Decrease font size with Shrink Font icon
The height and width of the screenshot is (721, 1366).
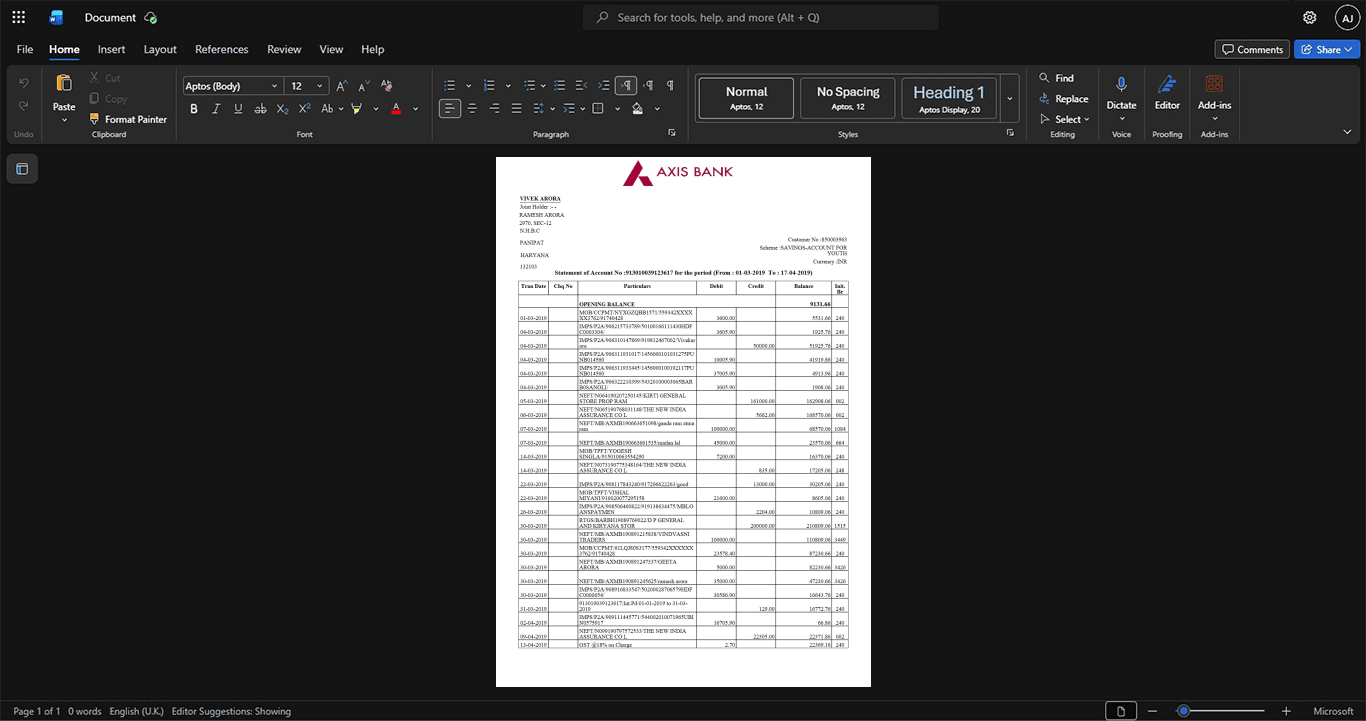pyautogui.click(x=364, y=86)
